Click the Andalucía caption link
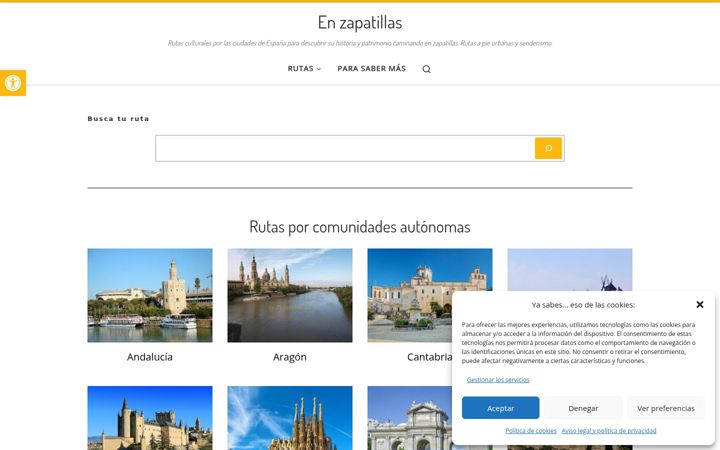 tap(150, 357)
